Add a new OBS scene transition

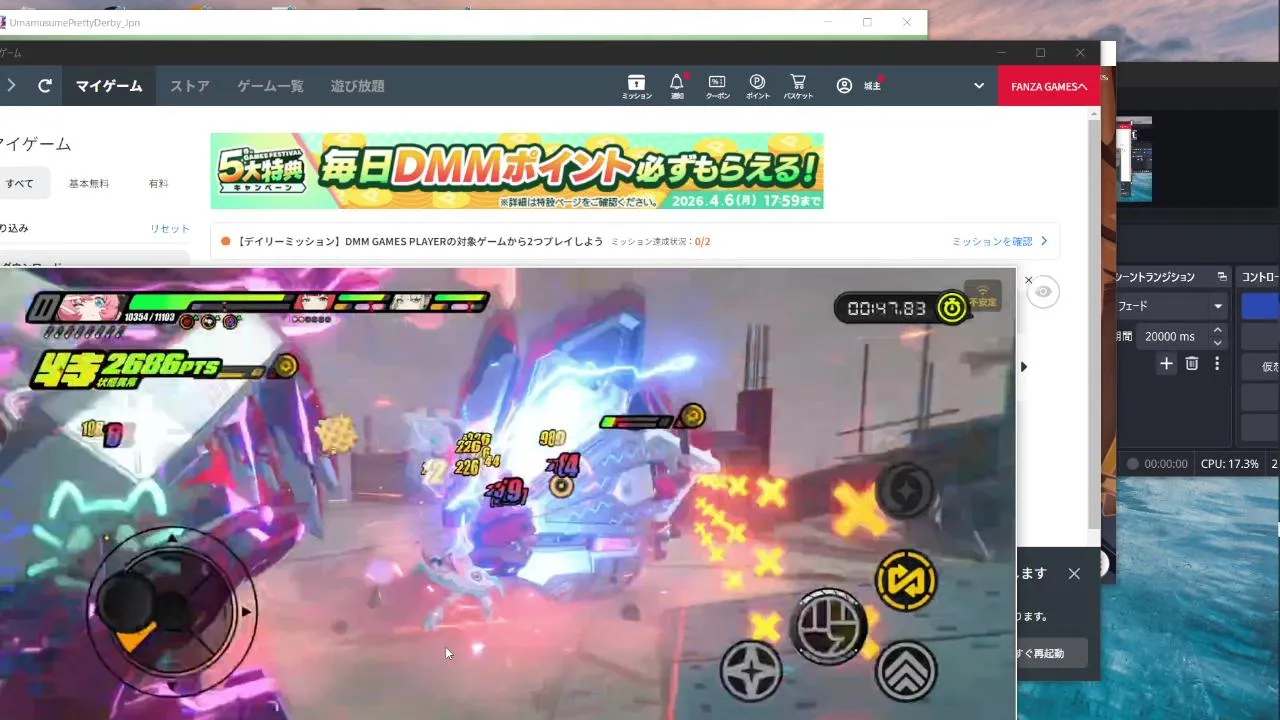click(x=1166, y=364)
